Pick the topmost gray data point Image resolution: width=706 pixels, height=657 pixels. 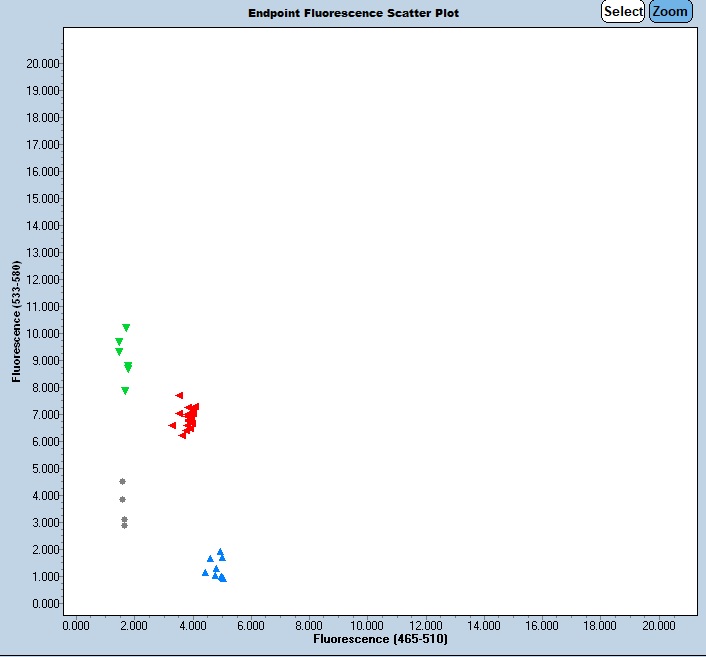point(122,481)
